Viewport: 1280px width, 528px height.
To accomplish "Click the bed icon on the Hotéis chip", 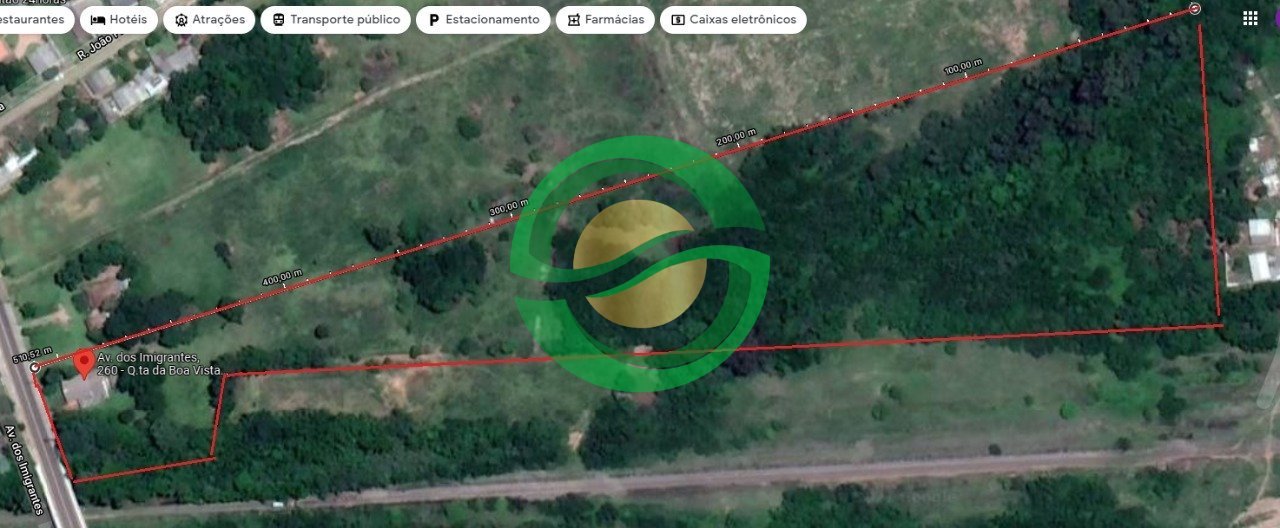I will [x=98, y=20].
